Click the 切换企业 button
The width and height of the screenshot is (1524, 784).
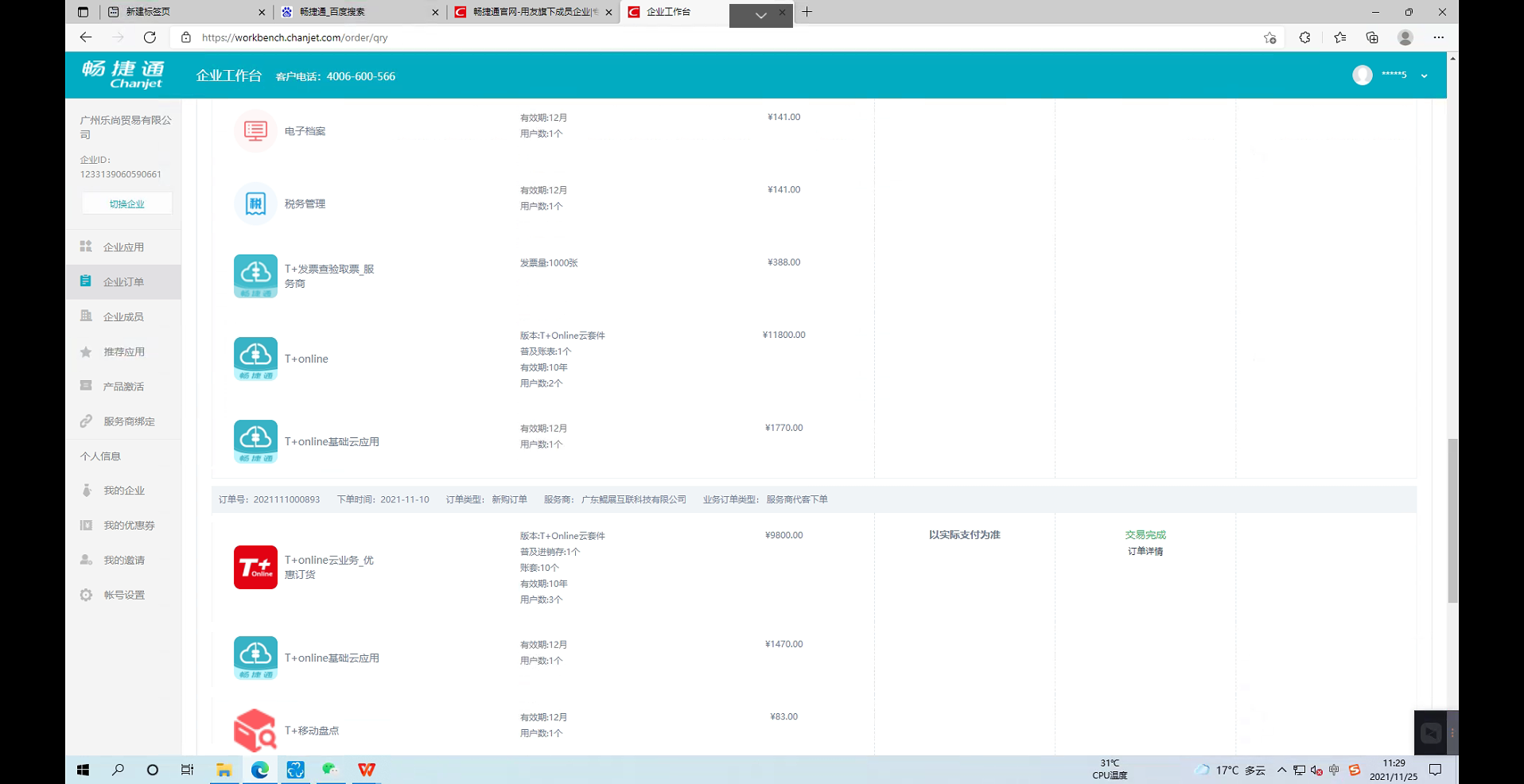[x=127, y=204]
